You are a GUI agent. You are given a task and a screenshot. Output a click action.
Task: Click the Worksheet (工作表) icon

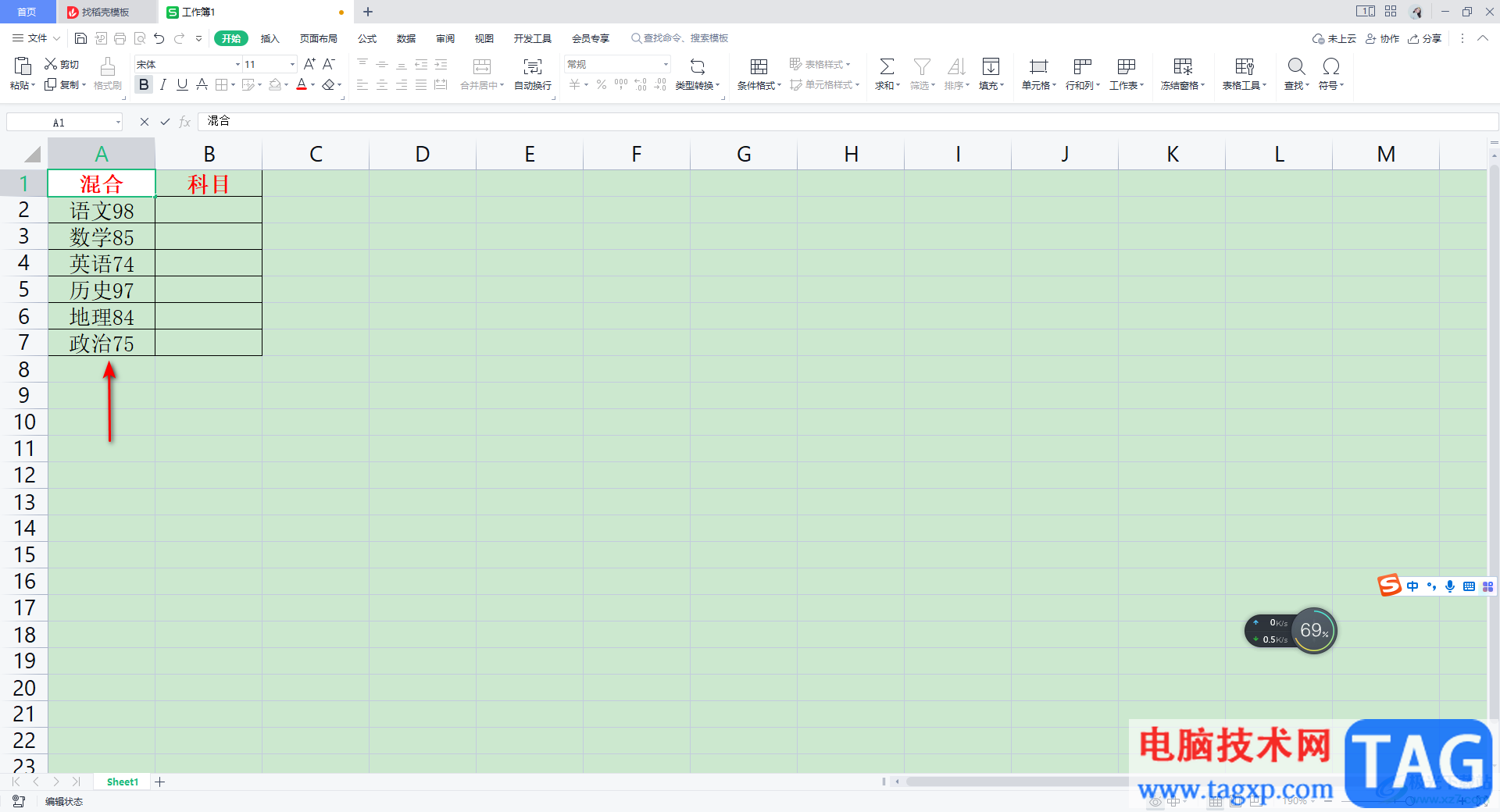1127,66
